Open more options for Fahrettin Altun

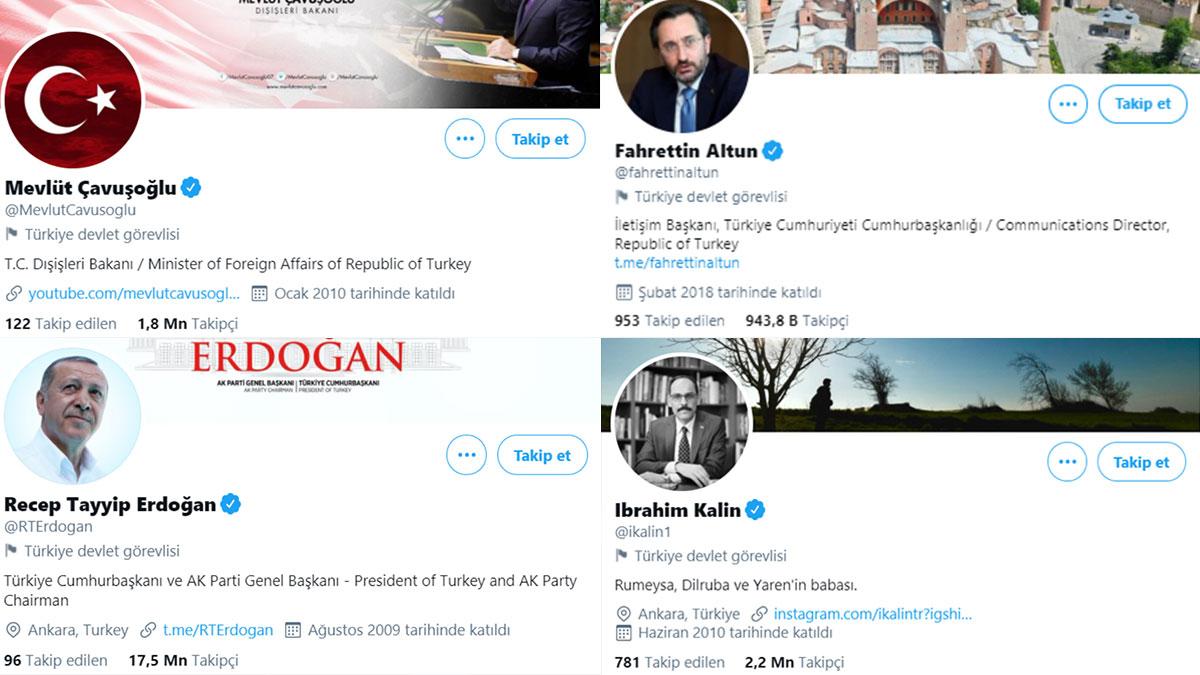1068,104
